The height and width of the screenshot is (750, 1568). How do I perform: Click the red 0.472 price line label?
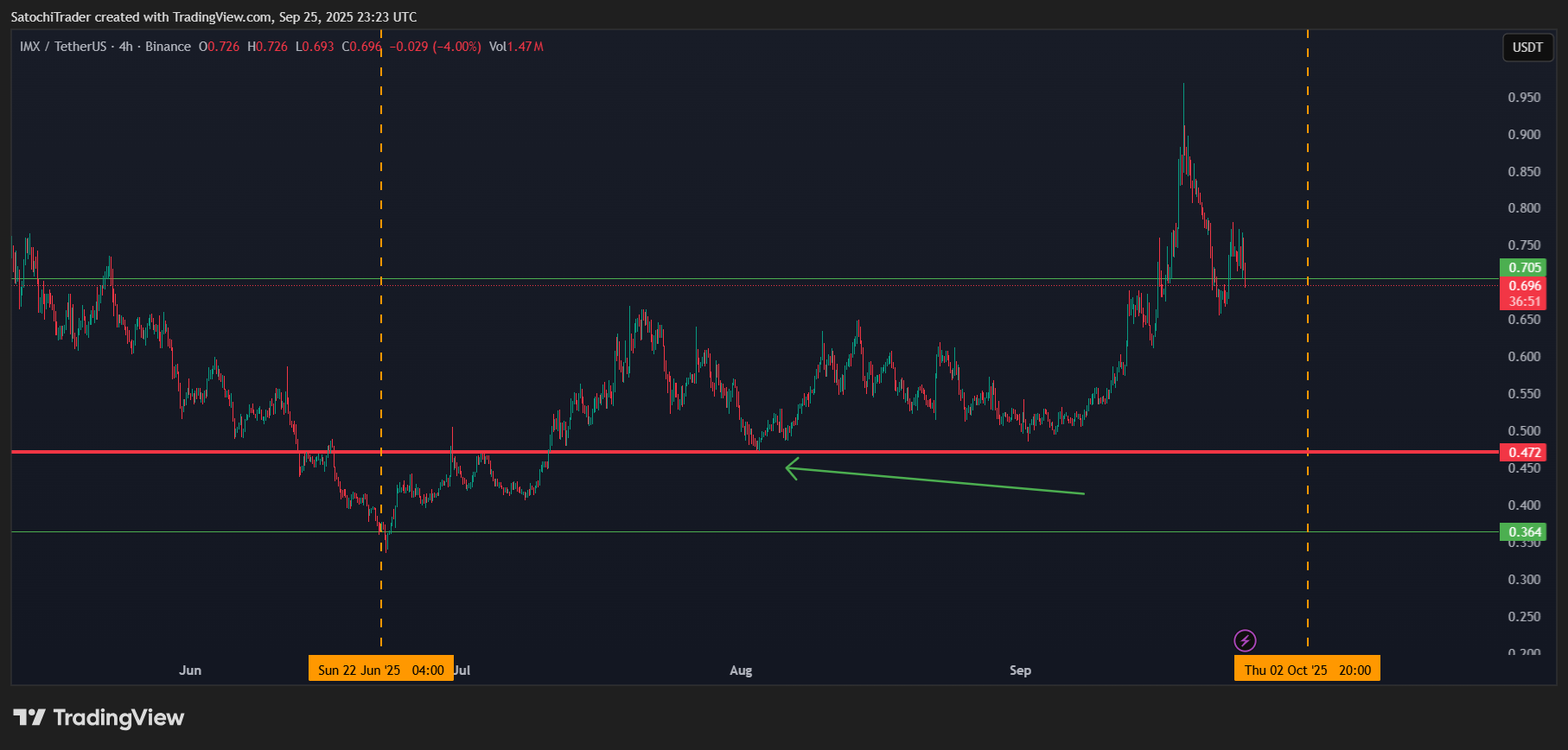point(1523,453)
